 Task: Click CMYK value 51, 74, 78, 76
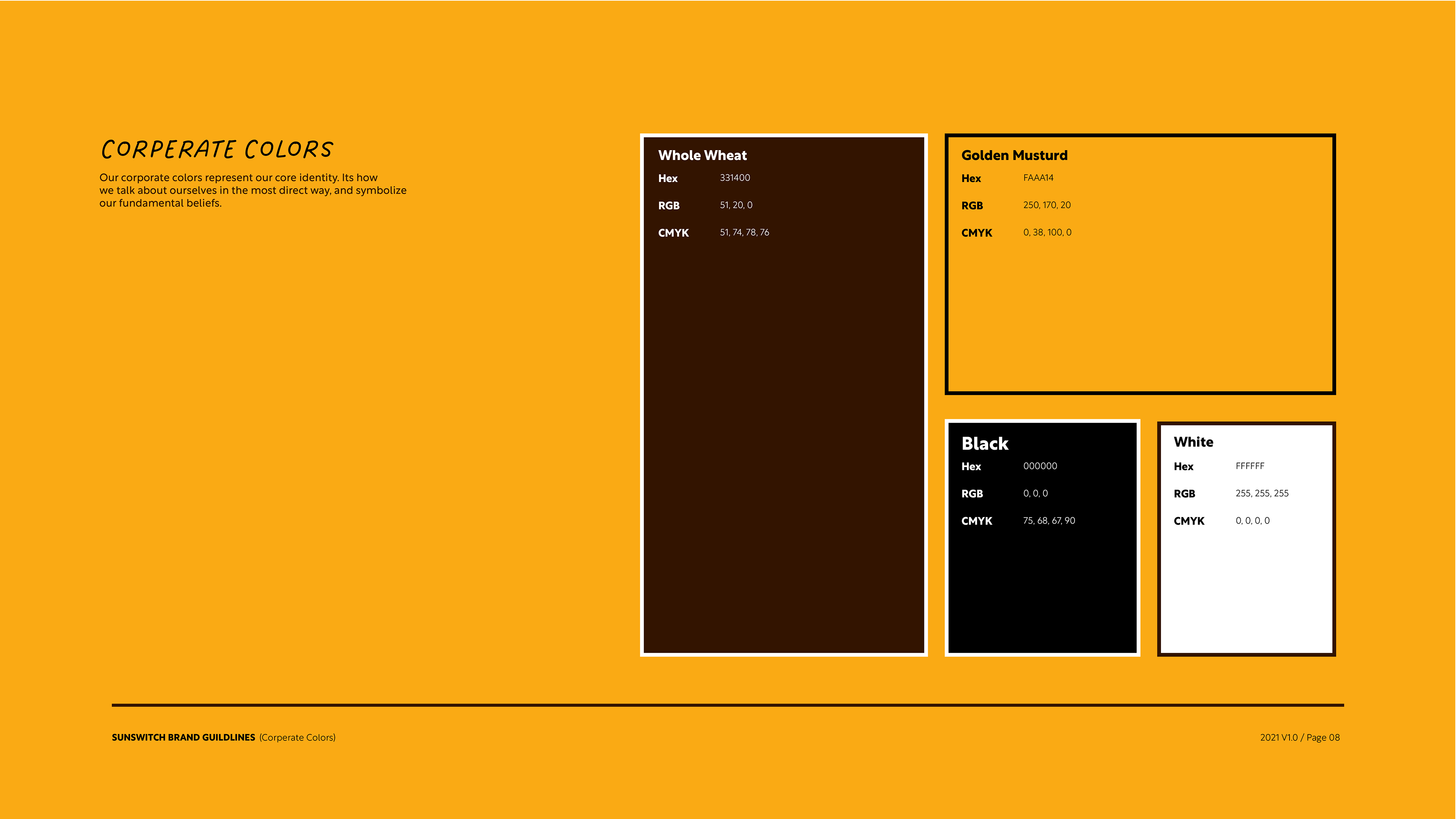pos(744,232)
